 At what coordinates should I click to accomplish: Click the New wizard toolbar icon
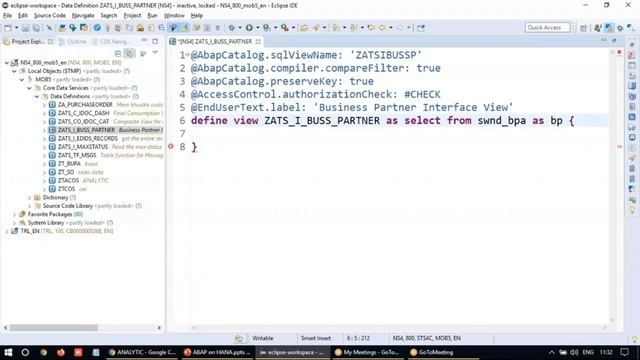point(8,28)
